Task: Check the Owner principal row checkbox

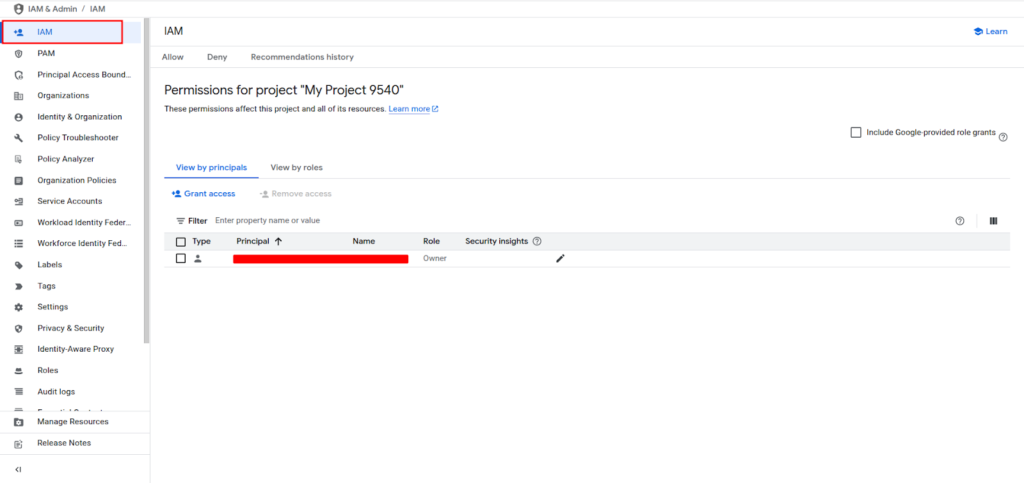Action: click(181, 258)
